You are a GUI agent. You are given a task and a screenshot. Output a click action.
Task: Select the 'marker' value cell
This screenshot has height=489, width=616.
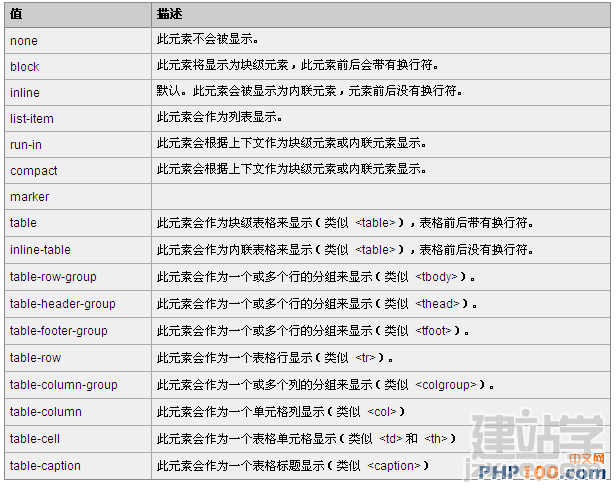click(78, 196)
